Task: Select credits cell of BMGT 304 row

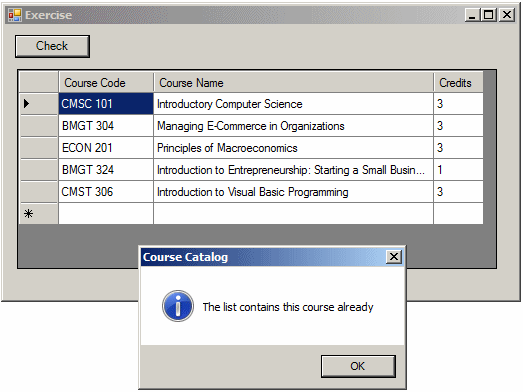Action: pos(458,126)
